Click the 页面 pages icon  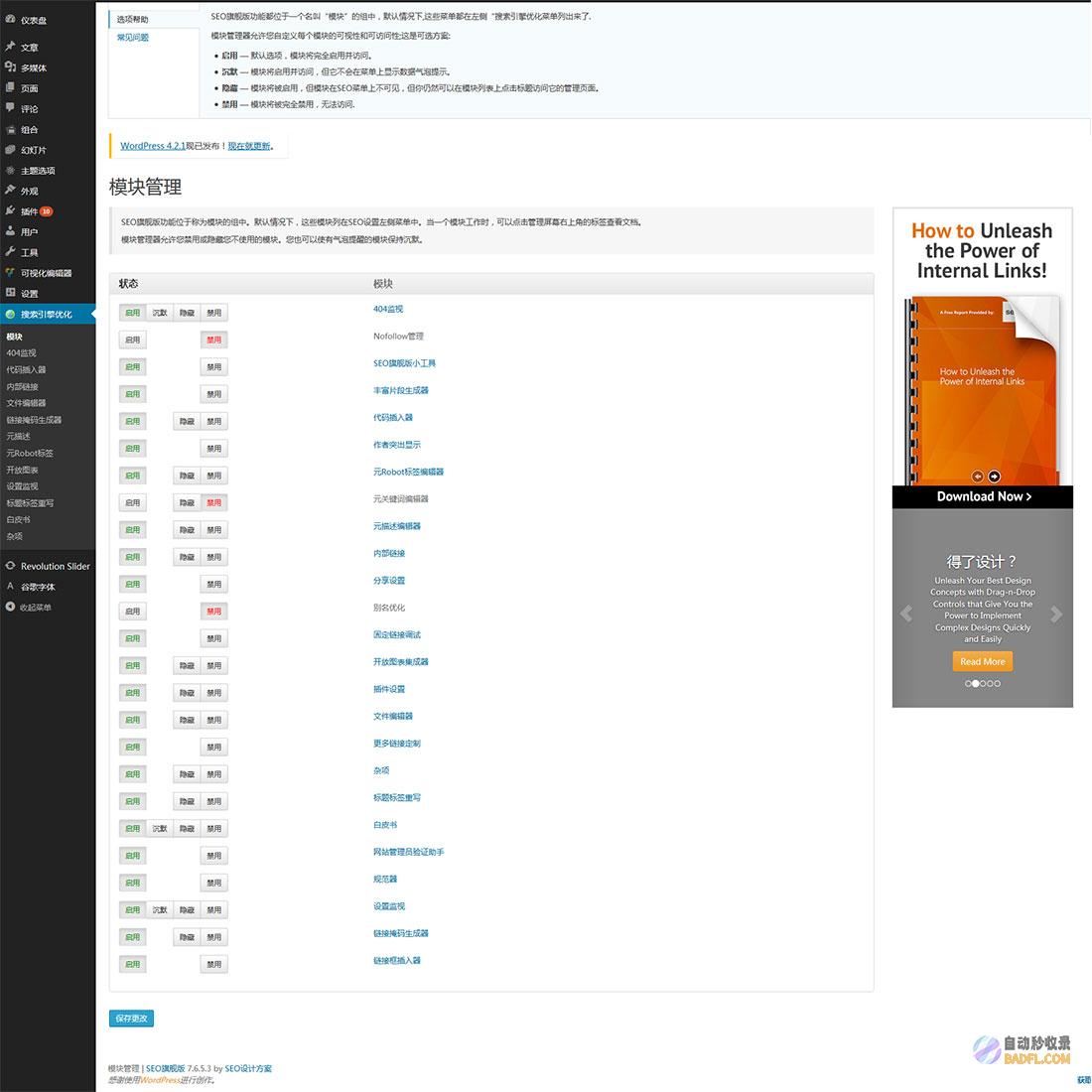click(10, 87)
